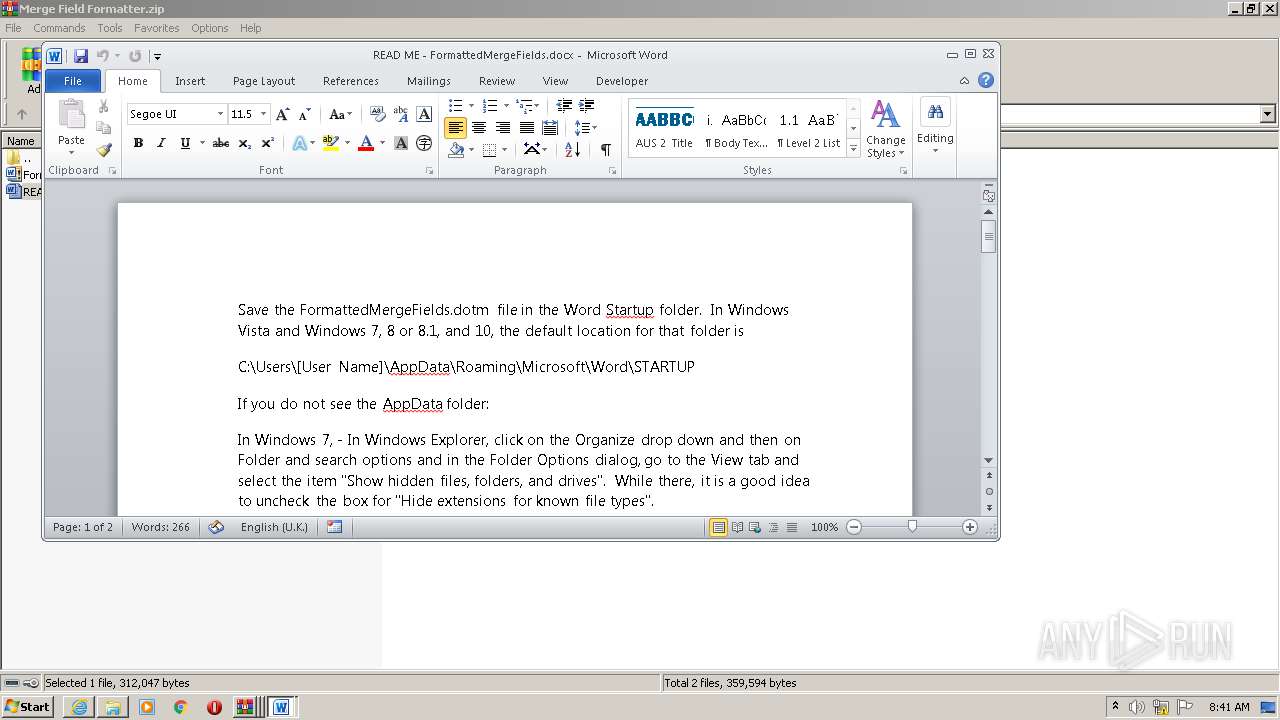Toggle Bold formatting

click(138, 143)
